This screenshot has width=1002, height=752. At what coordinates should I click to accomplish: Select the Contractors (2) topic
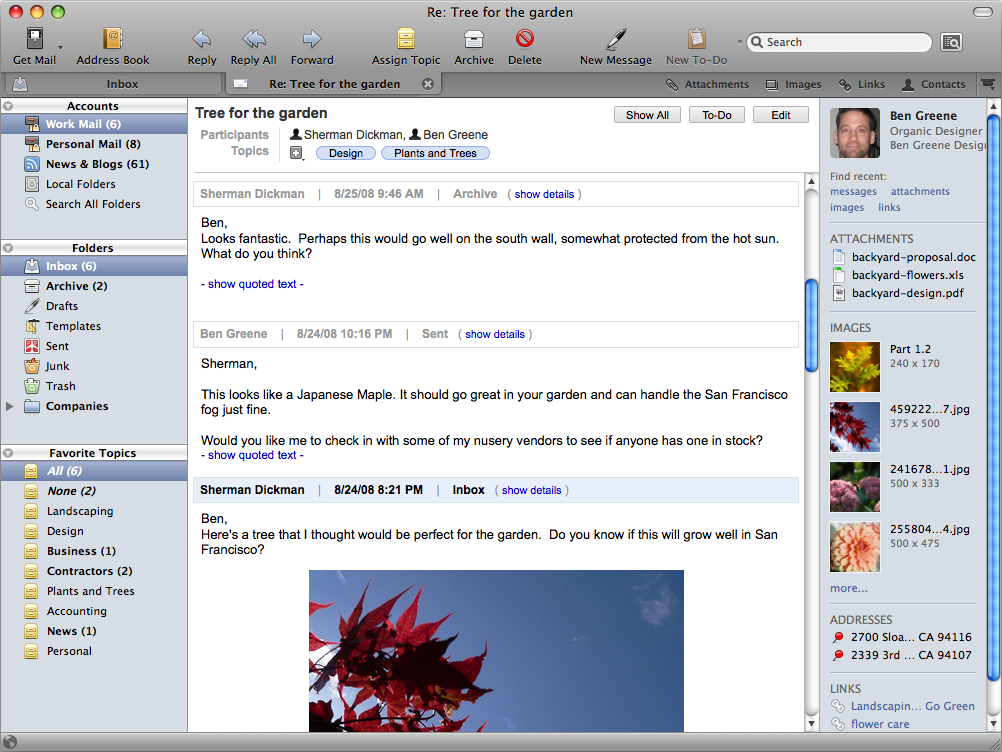point(94,571)
